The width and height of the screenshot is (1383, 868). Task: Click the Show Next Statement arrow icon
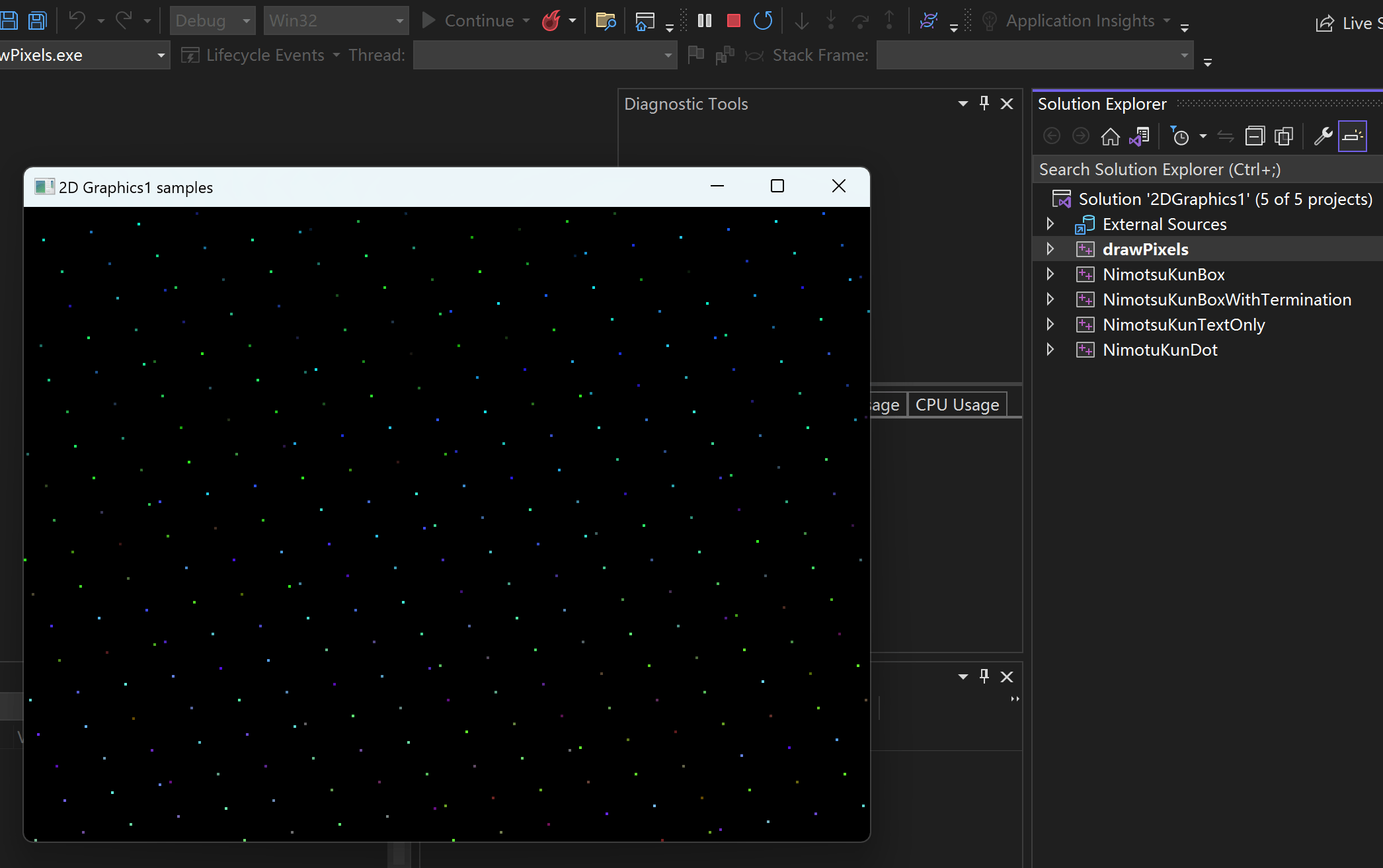(801, 20)
